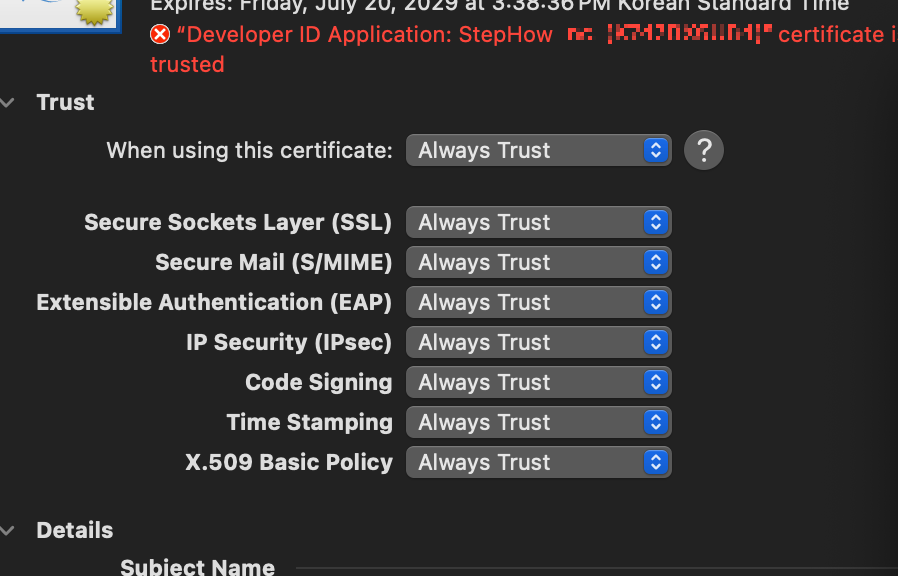Click the "Subject Name" label
The height and width of the screenshot is (576, 898).
(x=198, y=567)
